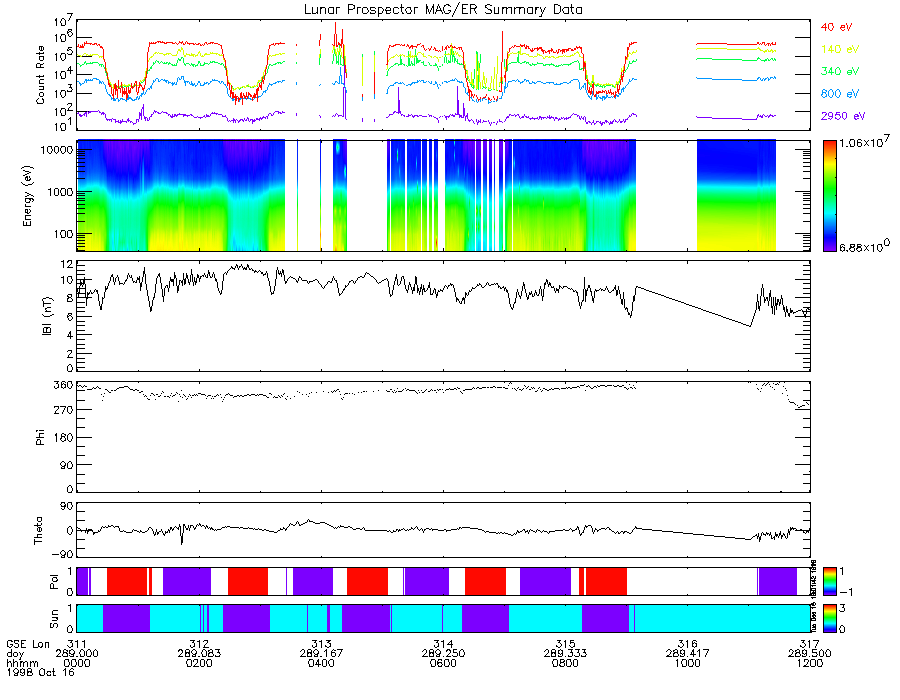
Task: Click color bar maximum '1.06x10^7'
Action: [864, 142]
